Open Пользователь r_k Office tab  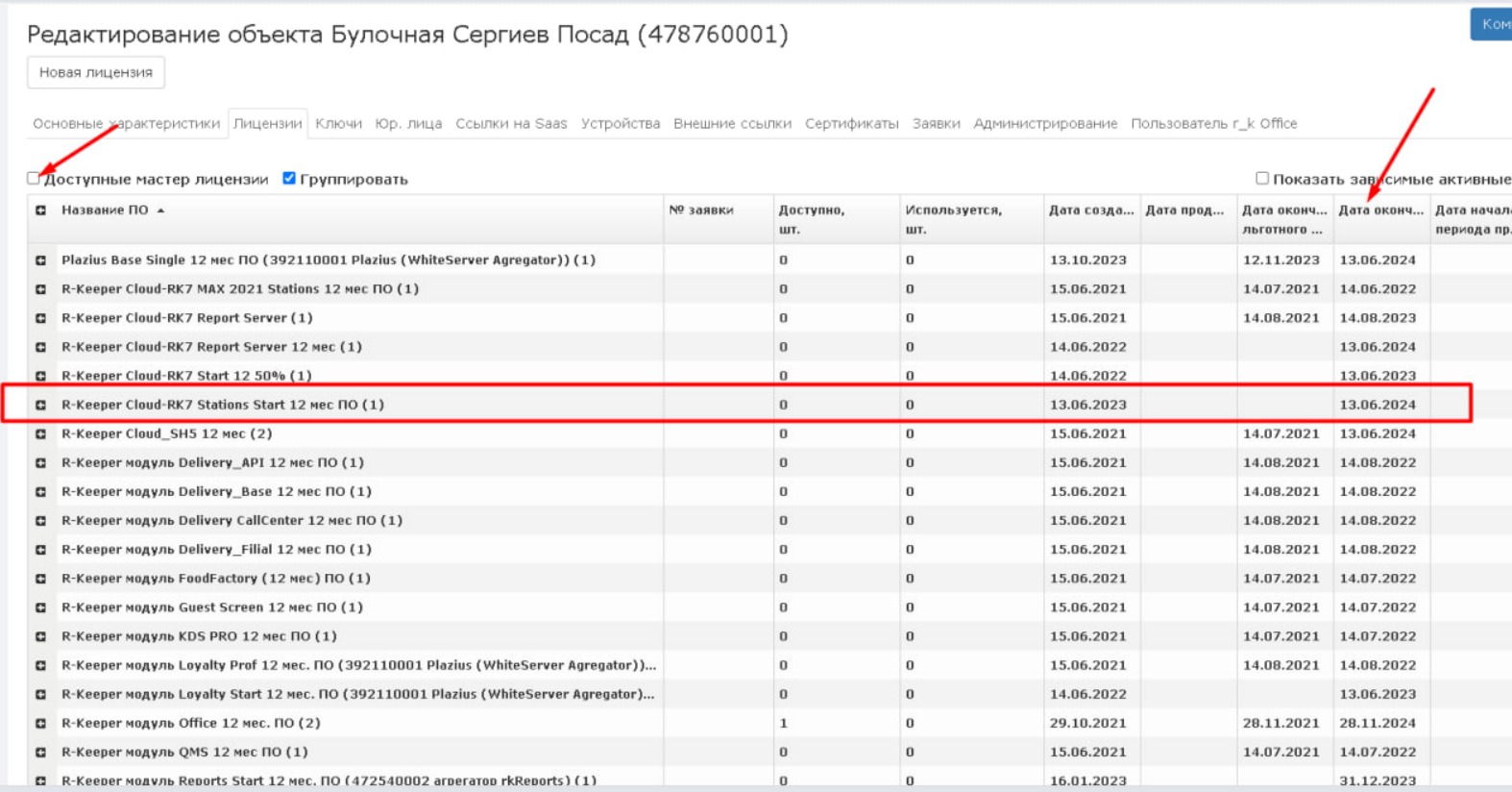1214,123
